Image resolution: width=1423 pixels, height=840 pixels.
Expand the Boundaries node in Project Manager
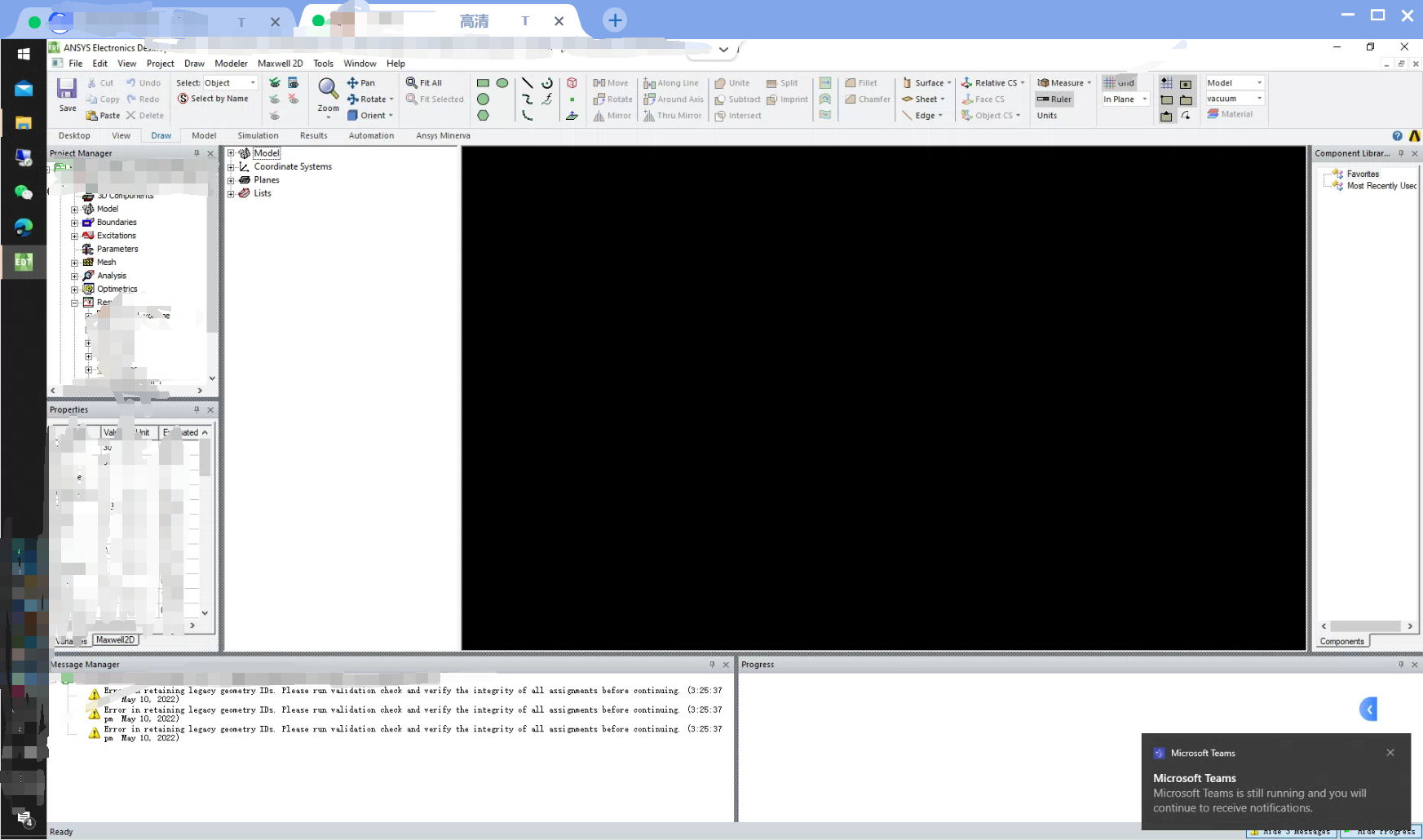pos(74,223)
